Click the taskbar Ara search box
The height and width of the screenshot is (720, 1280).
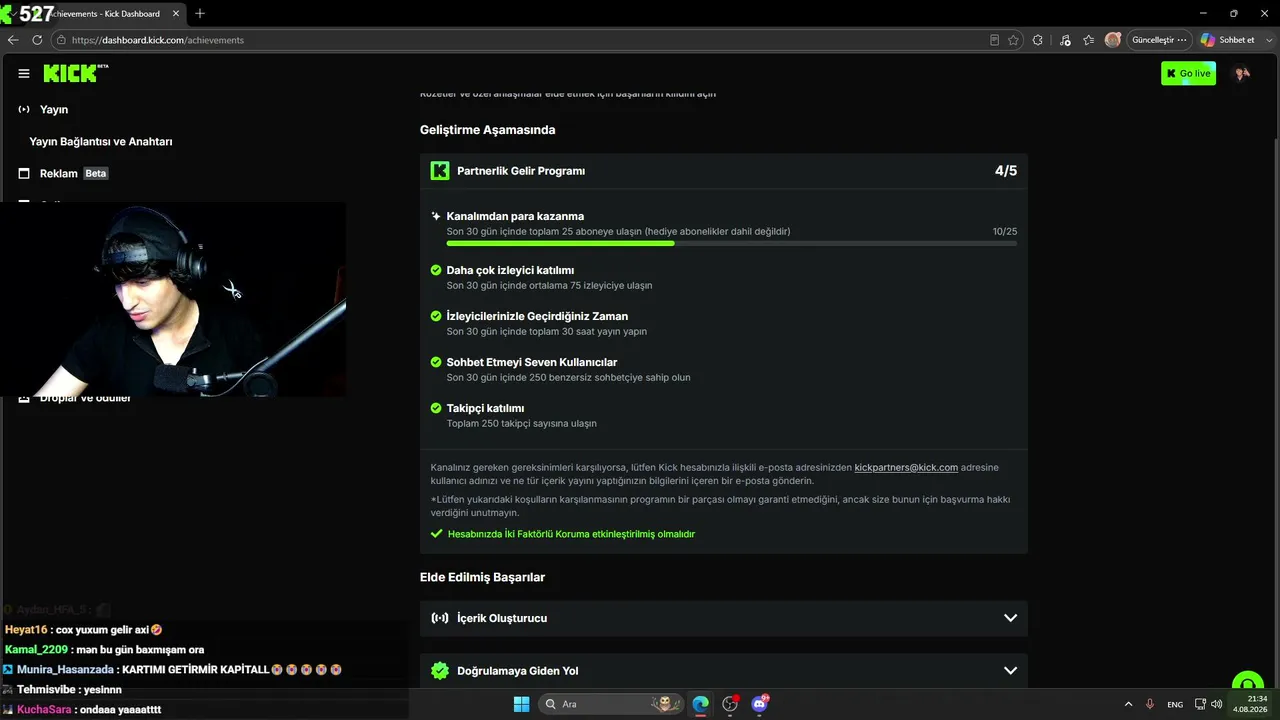pyautogui.click(x=611, y=704)
